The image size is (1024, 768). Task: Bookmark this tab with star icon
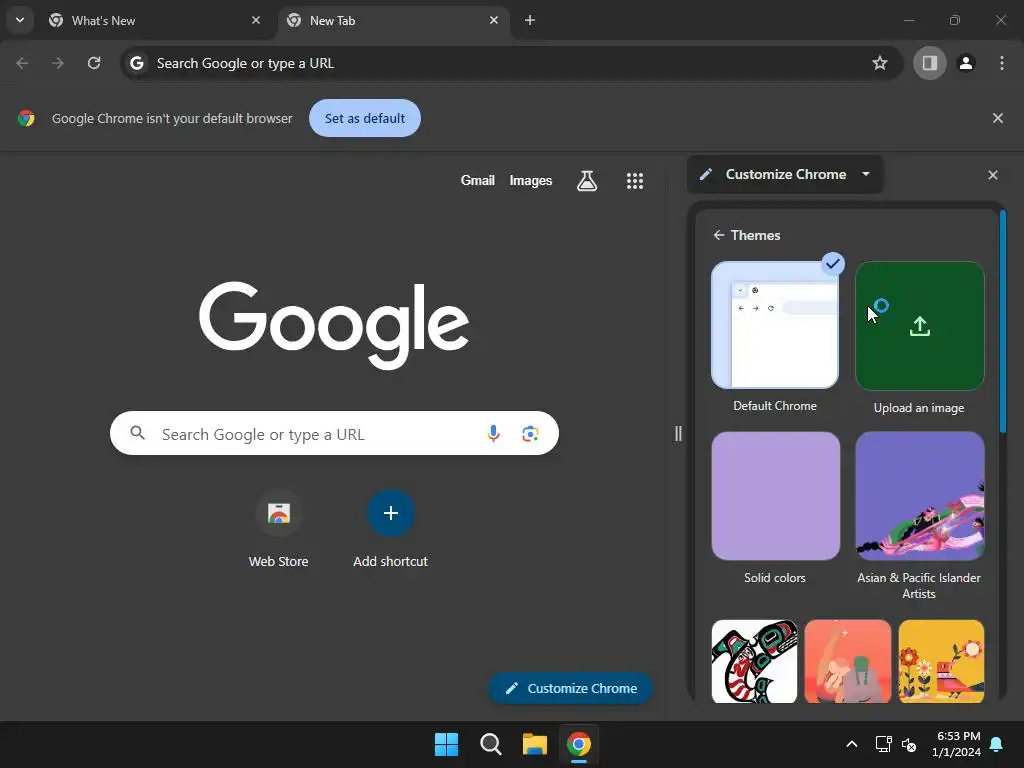coord(880,63)
